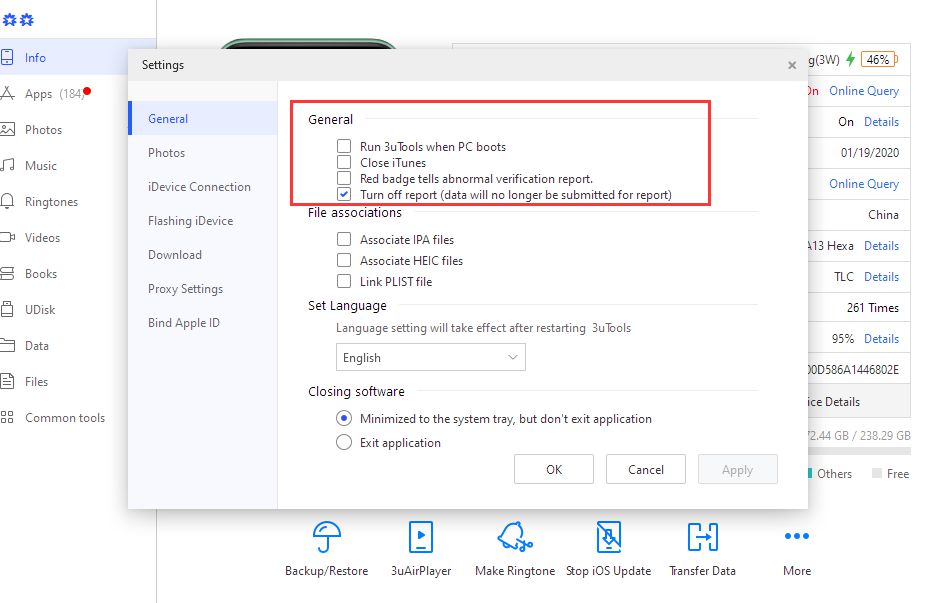Select Minimized to the system tray option
This screenshot has height=603, width=930.
pos(344,418)
